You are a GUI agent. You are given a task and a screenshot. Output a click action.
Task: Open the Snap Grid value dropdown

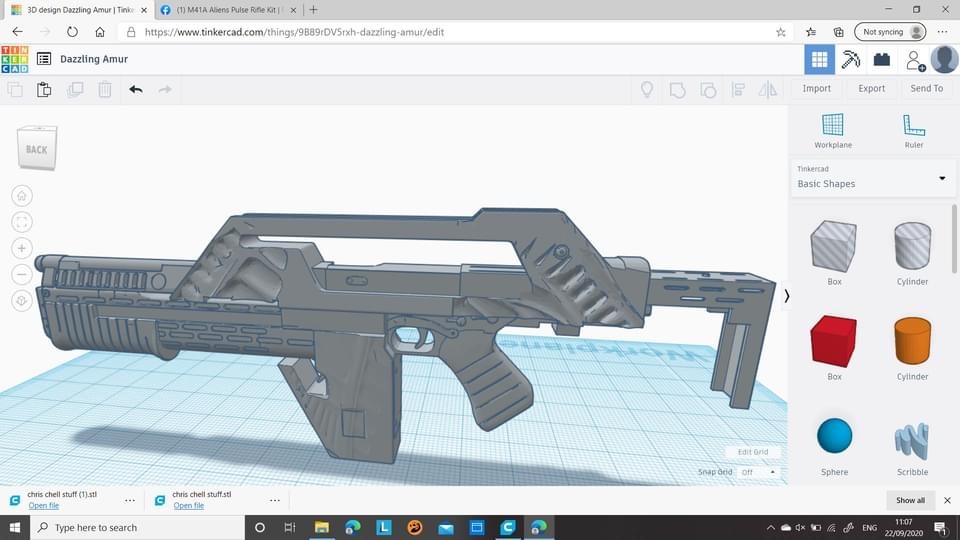click(x=758, y=472)
